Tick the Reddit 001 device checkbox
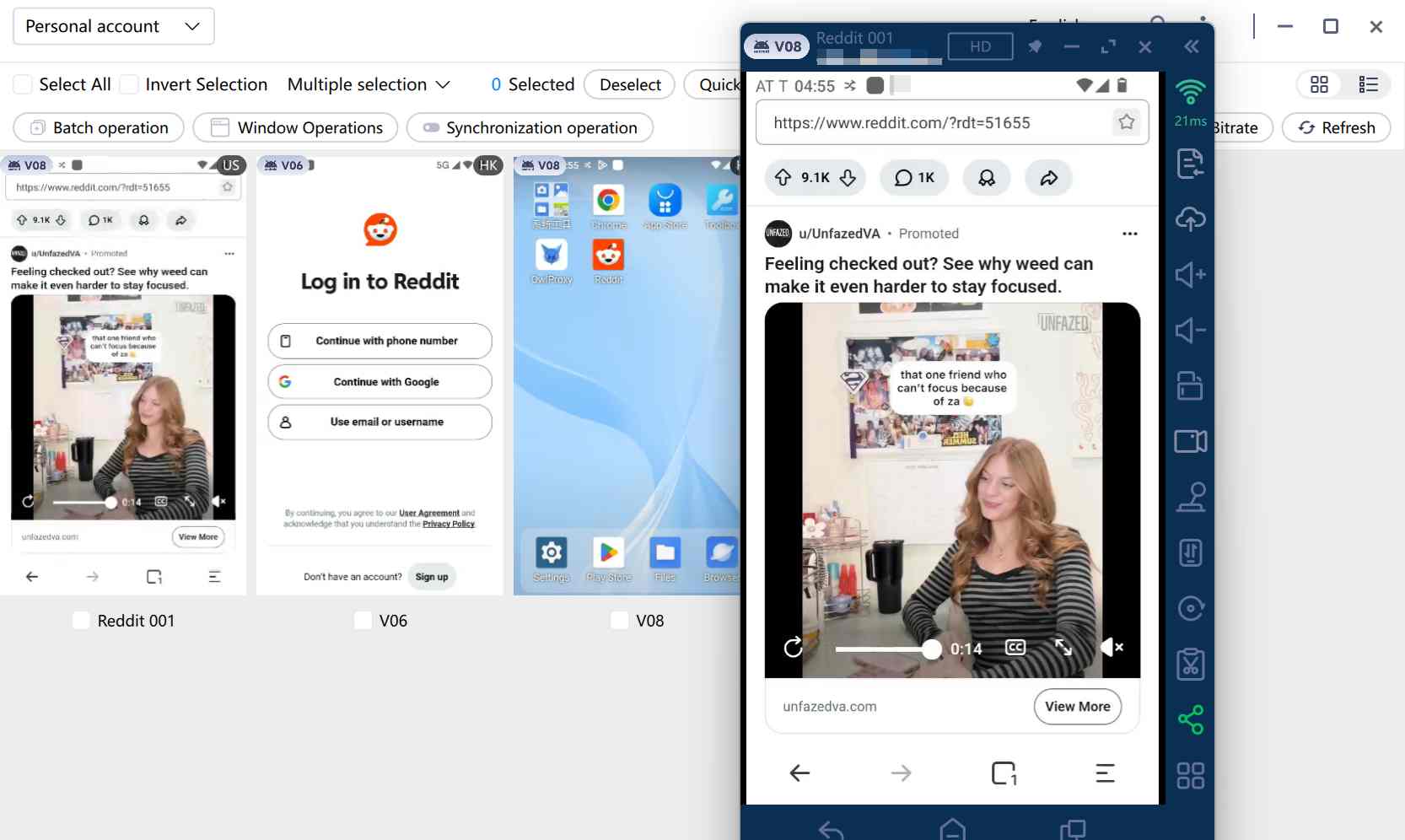This screenshot has width=1405, height=840. click(x=81, y=621)
